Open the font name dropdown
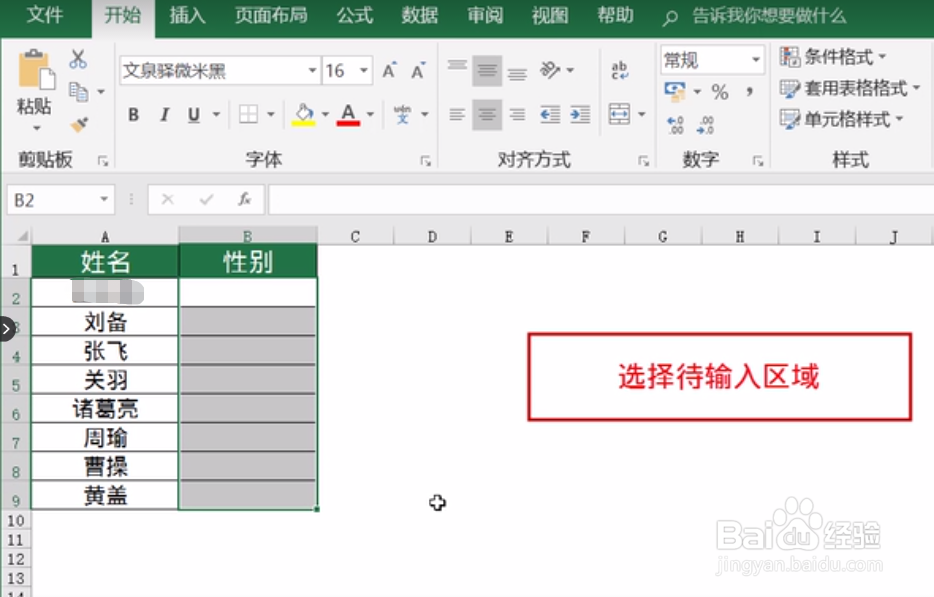The height and width of the screenshot is (597, 934). (x=311, y=70)
